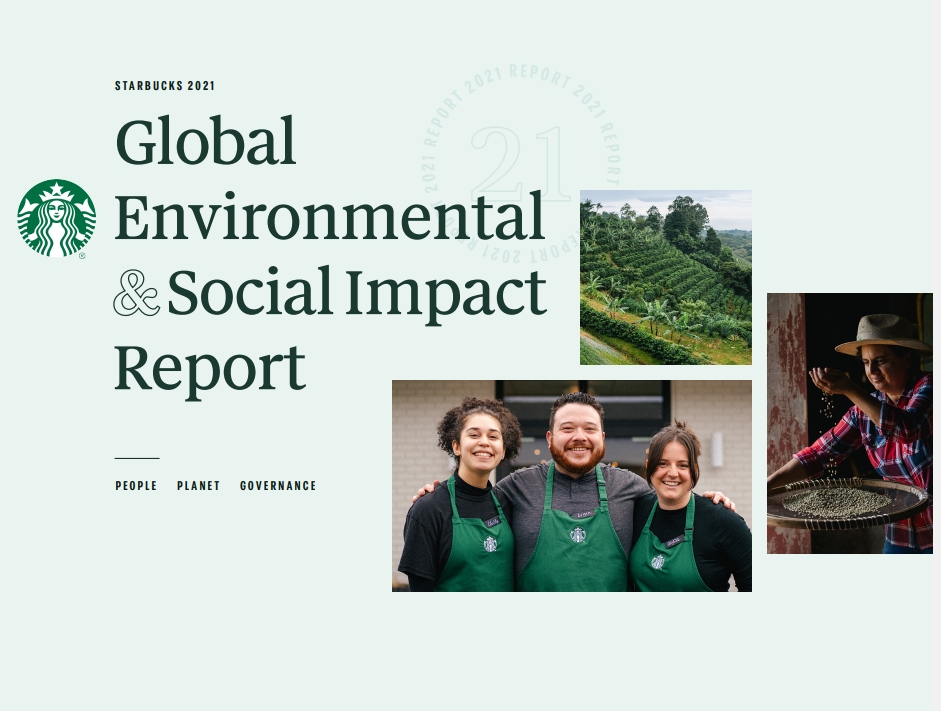Click the outlined ampersand symbol
This screenshot has width=941, height=711.
[x=137, y=293]
